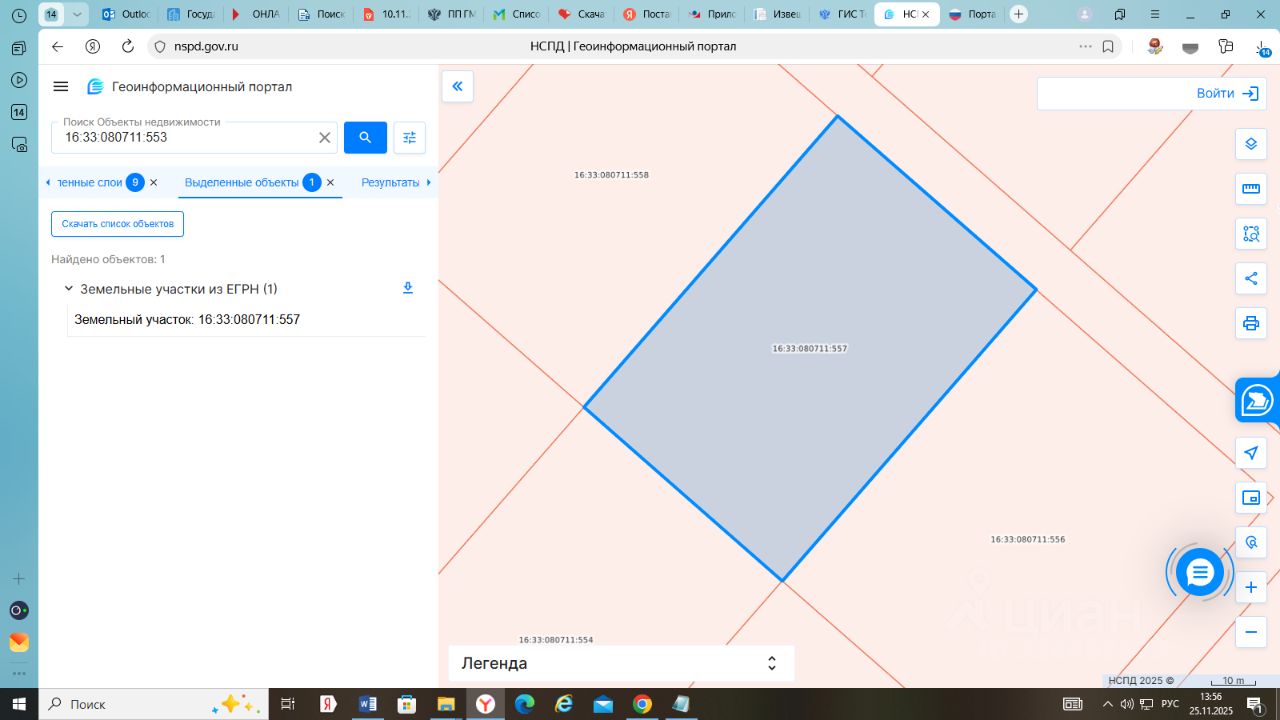Click the blue search magnifier button

pos(365,138)
